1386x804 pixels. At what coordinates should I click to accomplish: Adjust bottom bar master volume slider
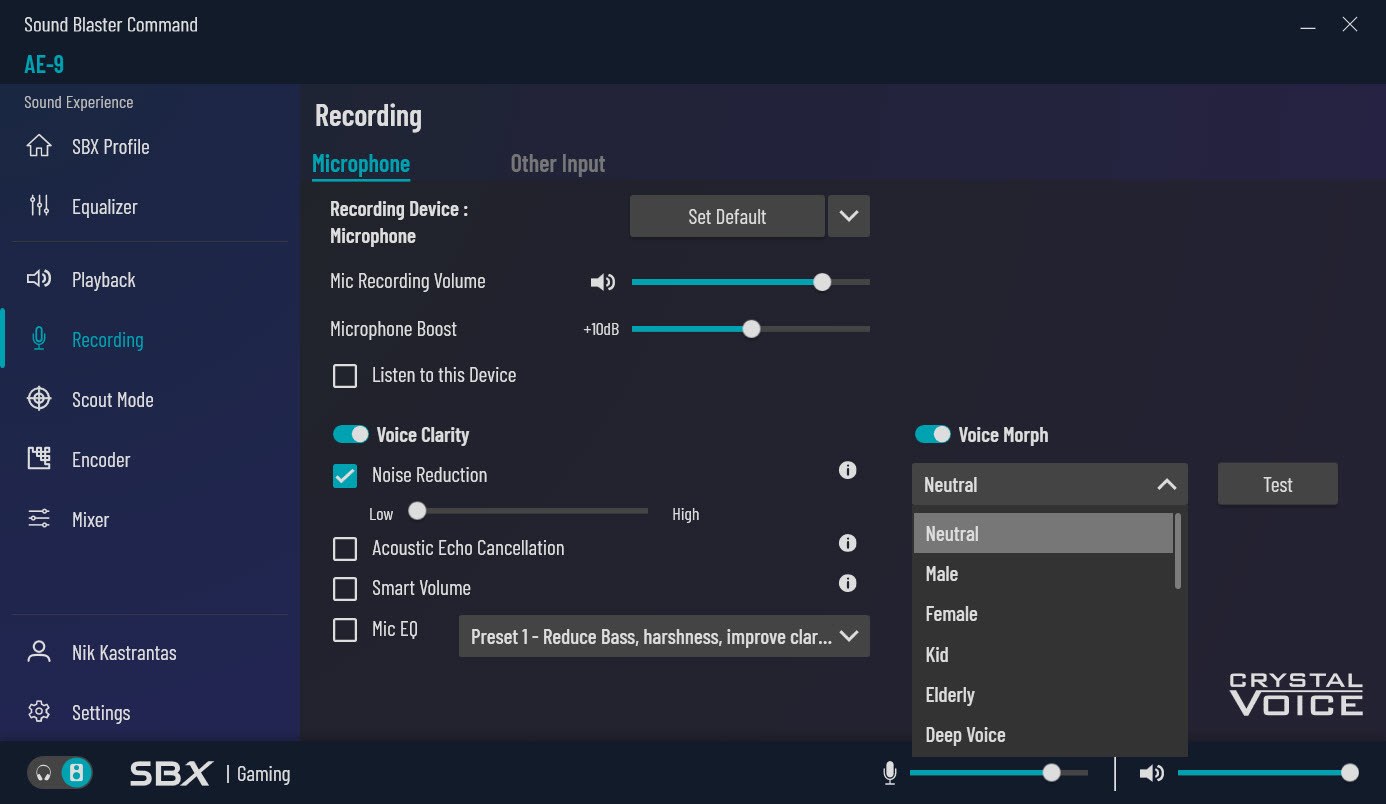tap(1268, 773)
